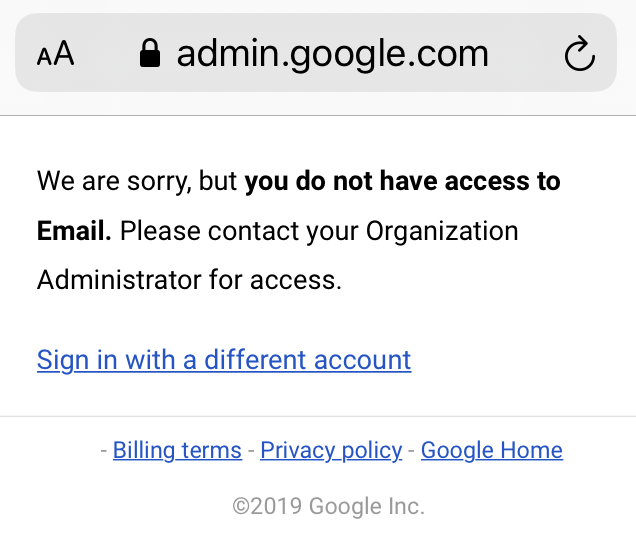Tap the padlock security icon
Screen dimensions: 636x544
150,53
